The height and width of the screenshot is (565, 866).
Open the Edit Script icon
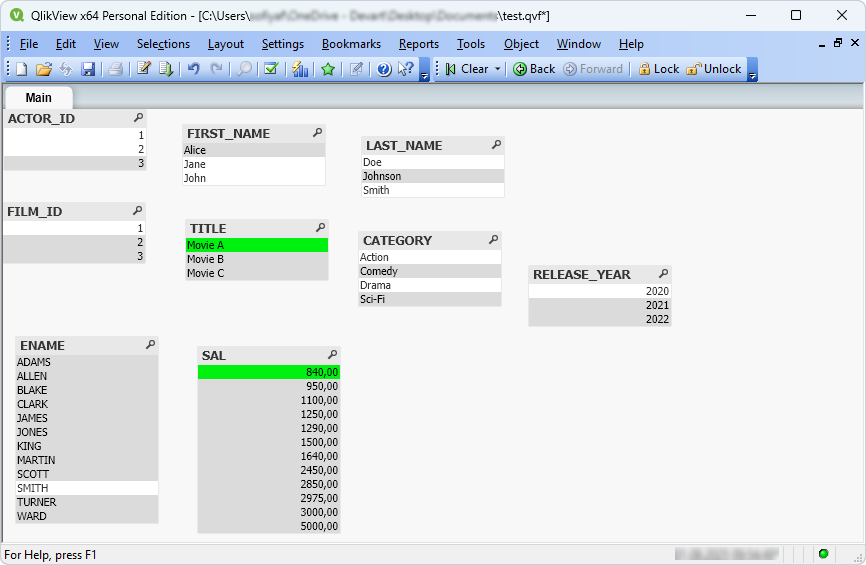[144, 69]
